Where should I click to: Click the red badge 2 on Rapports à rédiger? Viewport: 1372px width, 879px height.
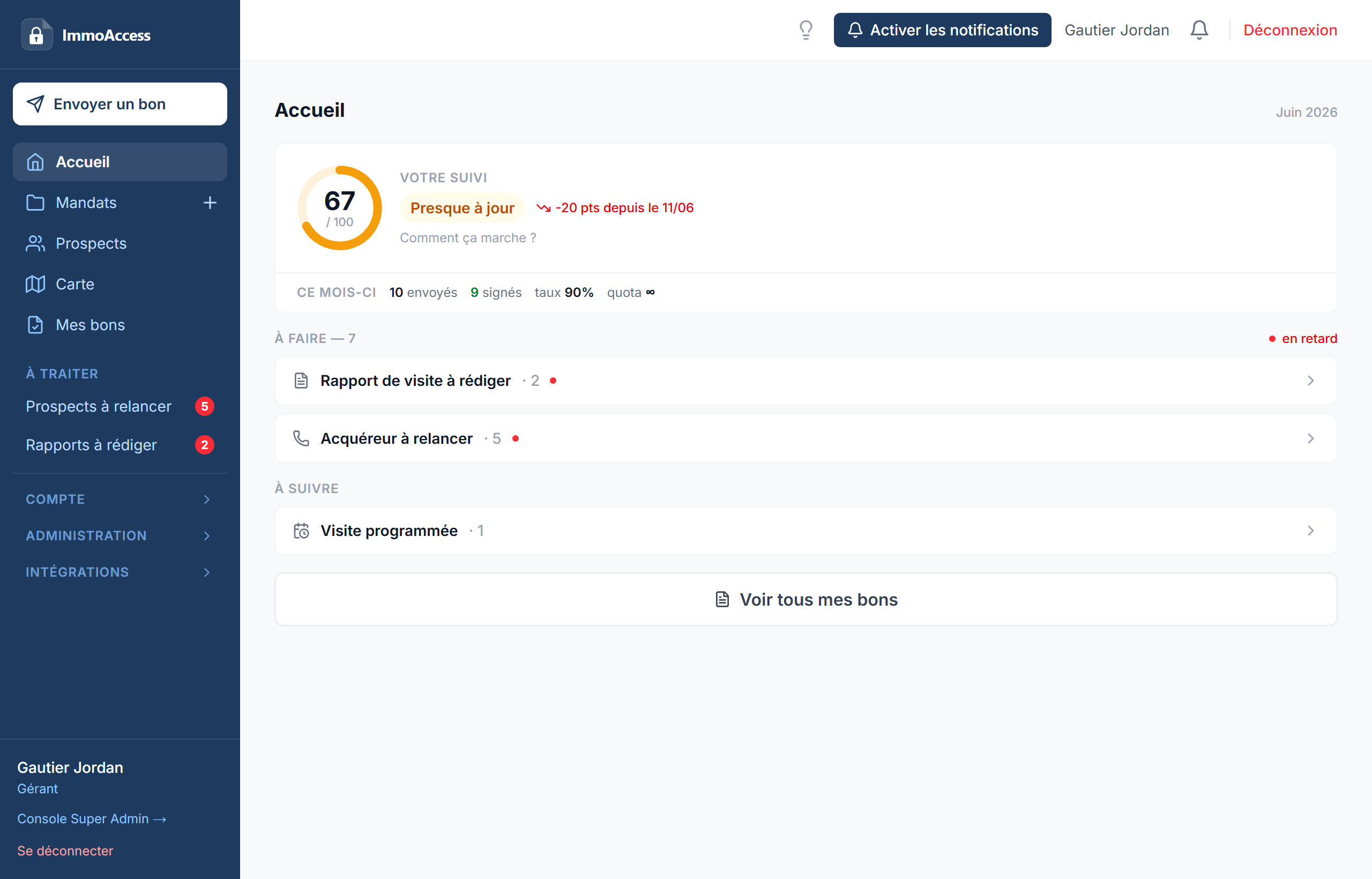click(x=205, y=445)
